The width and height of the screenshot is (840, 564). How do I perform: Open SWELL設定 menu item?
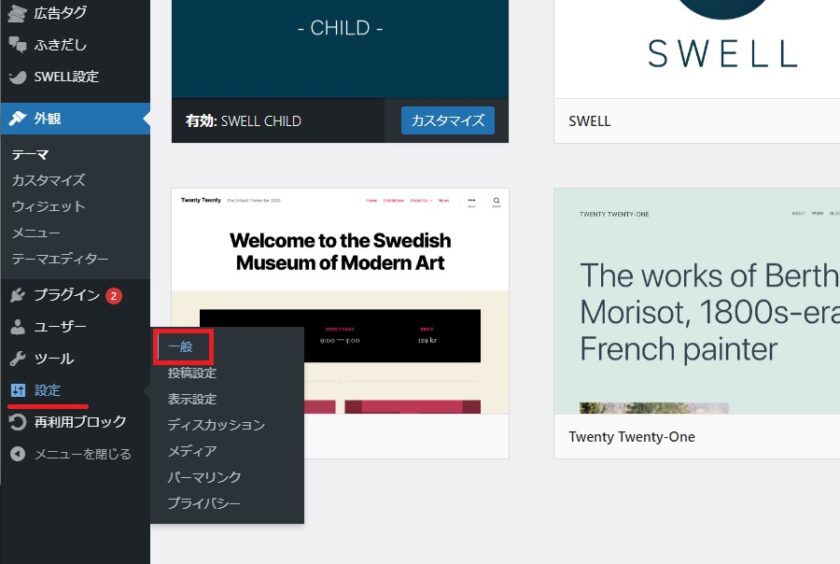75,77
